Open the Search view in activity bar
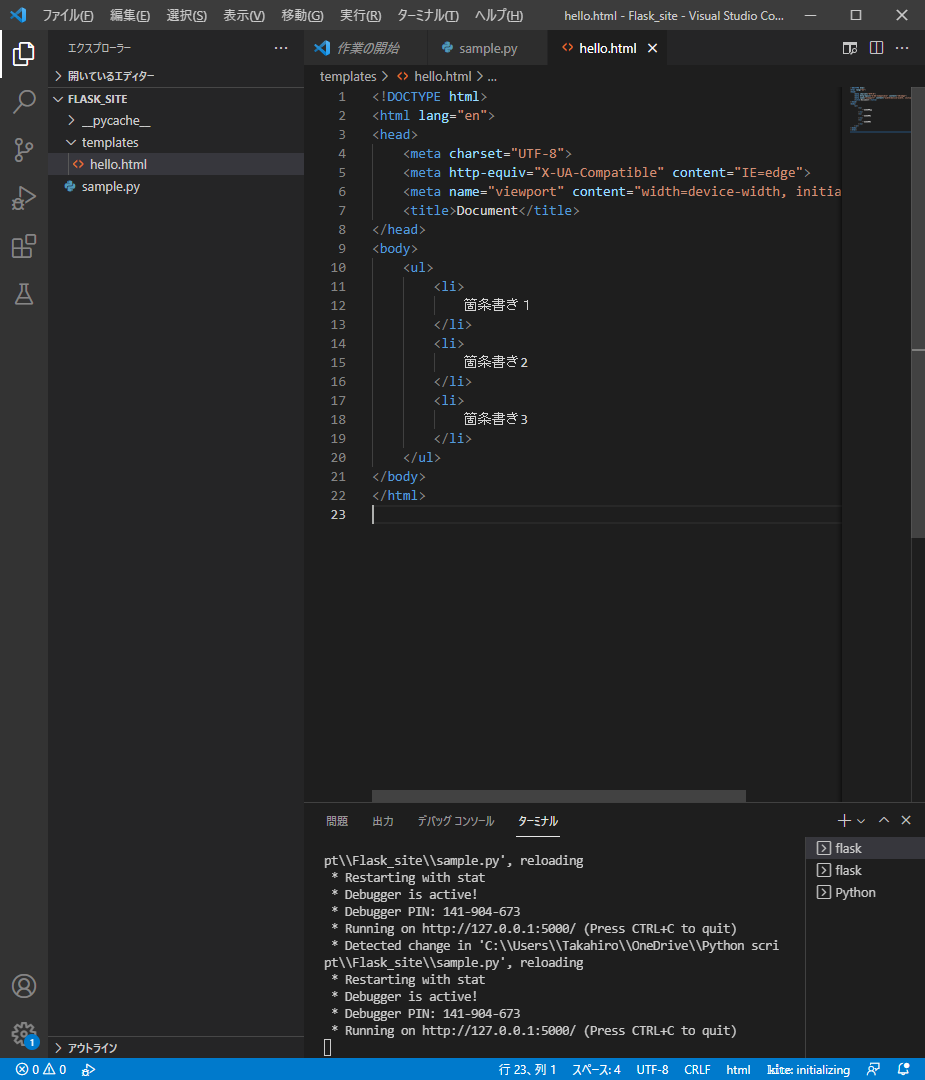The image size is (925, 1080). click(x=24, y=102)
